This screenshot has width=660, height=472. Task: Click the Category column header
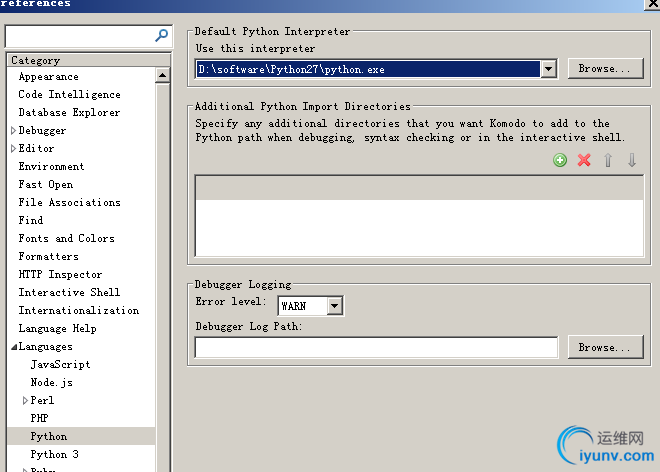point(89,60)
